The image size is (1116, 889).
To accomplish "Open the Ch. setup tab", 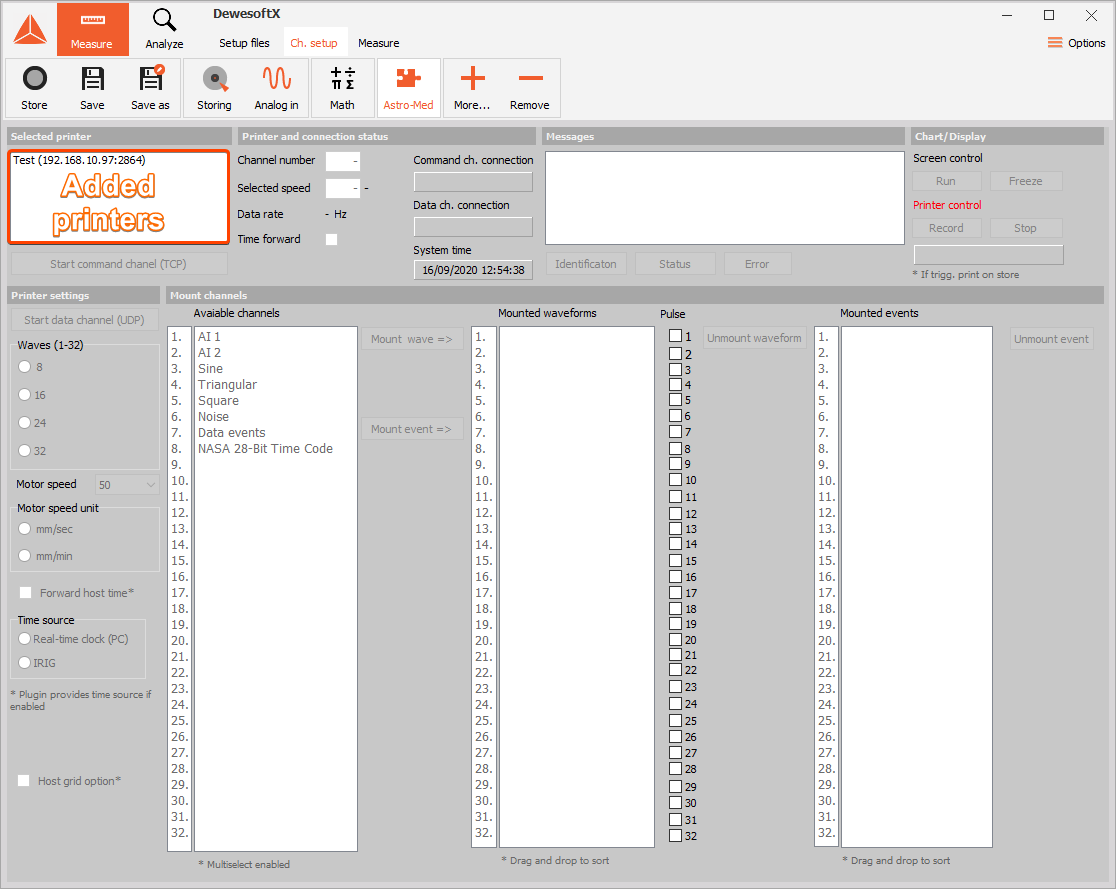I will 314,43.
